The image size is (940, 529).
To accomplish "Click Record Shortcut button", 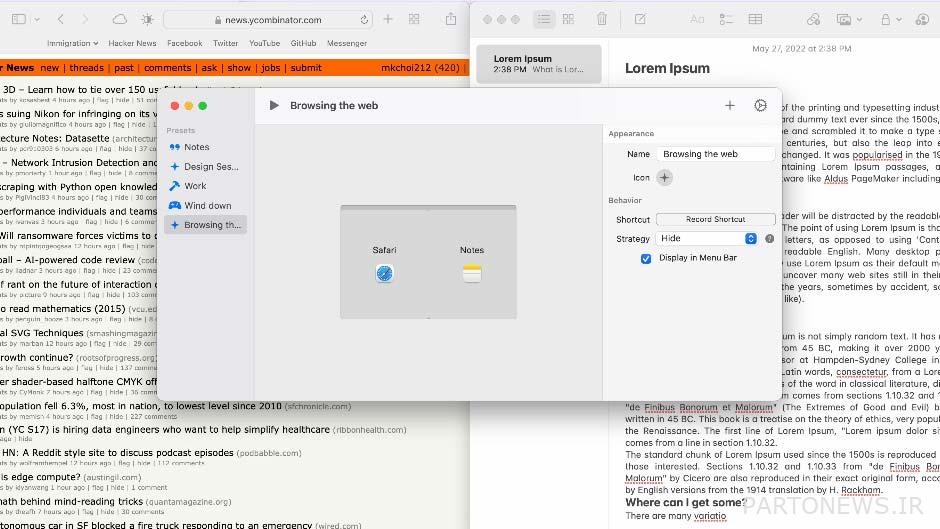I will click(716, 220).
